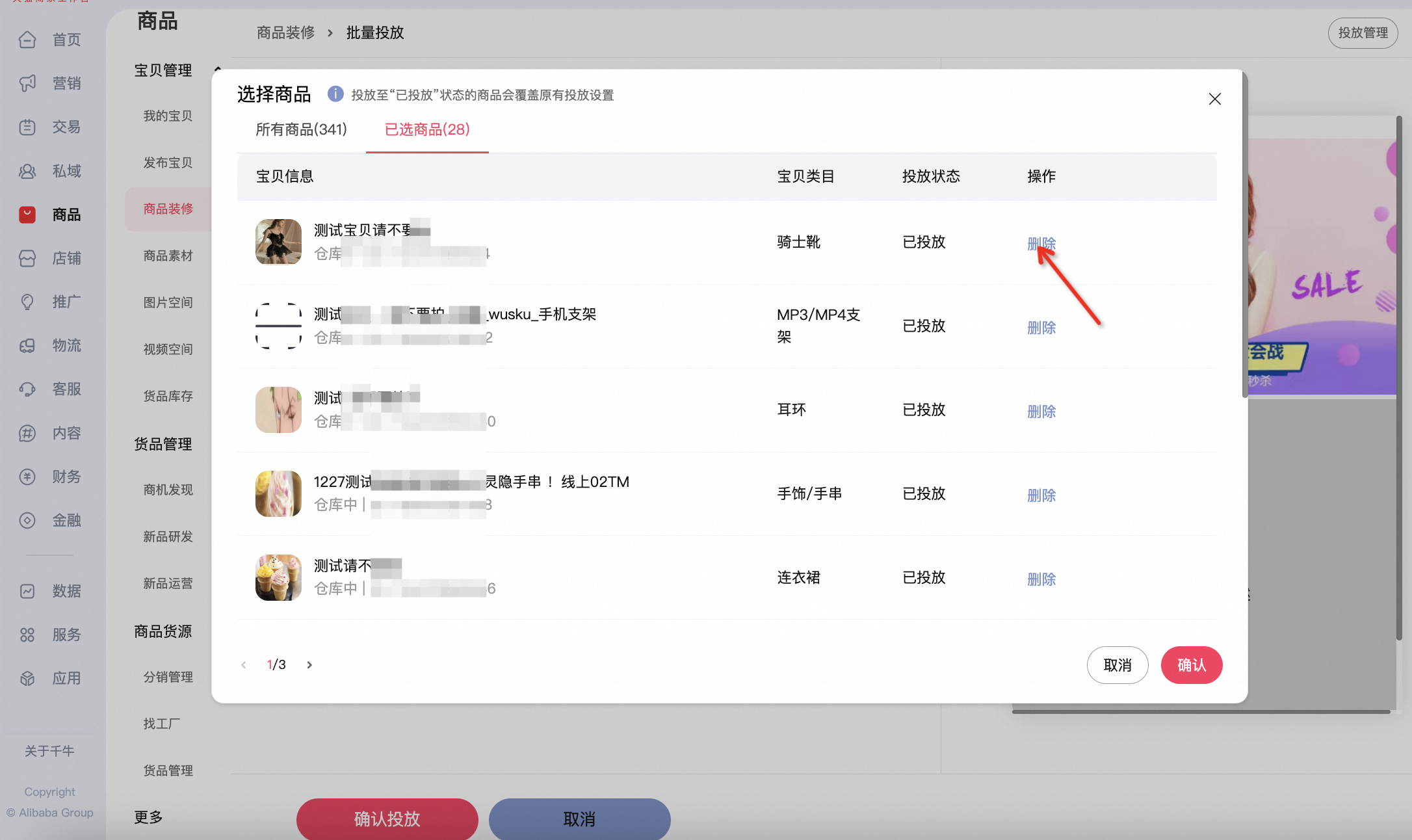Viewport: 1412px width, 840px height.
Task: Open the 店铺 shop icon
Action: point(27,258)
